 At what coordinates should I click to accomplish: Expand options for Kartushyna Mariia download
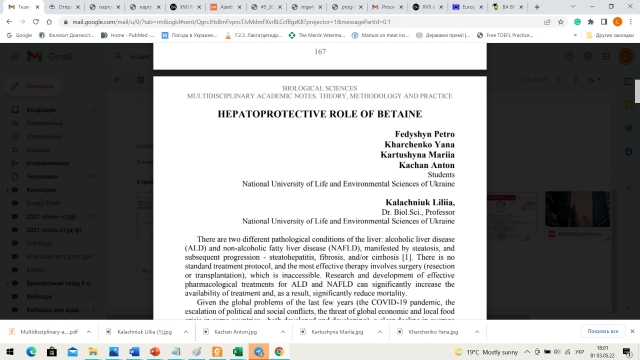tap(380, 332)
